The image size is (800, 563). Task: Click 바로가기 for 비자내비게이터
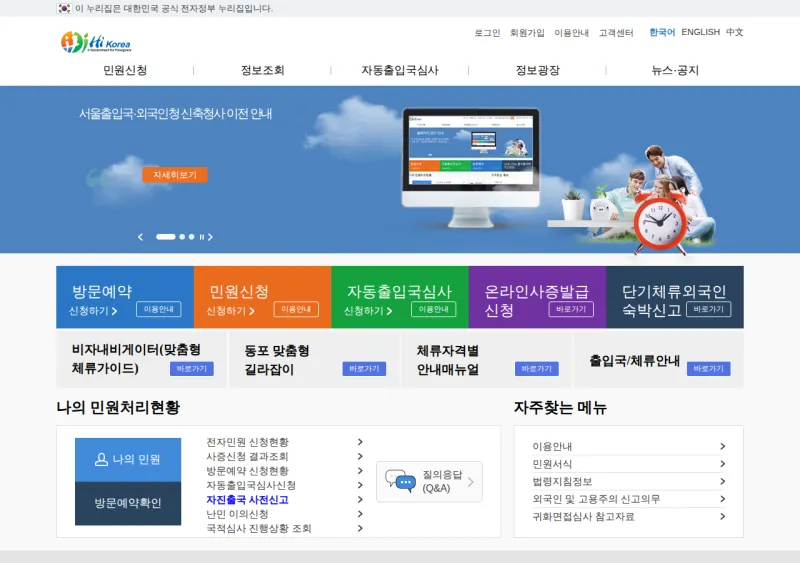pos(192,369)
